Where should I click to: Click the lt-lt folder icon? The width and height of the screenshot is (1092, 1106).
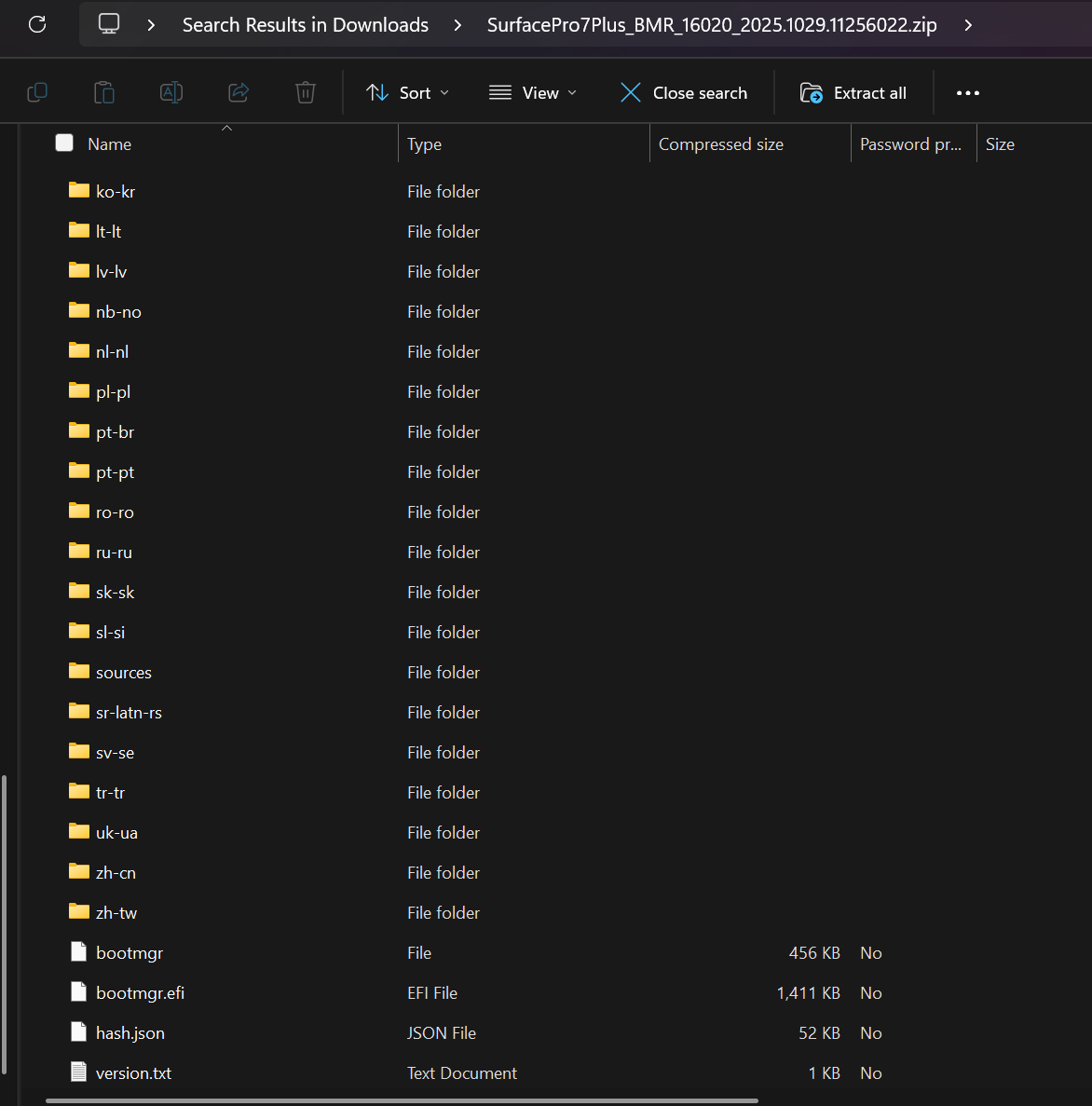coord(79,231)
